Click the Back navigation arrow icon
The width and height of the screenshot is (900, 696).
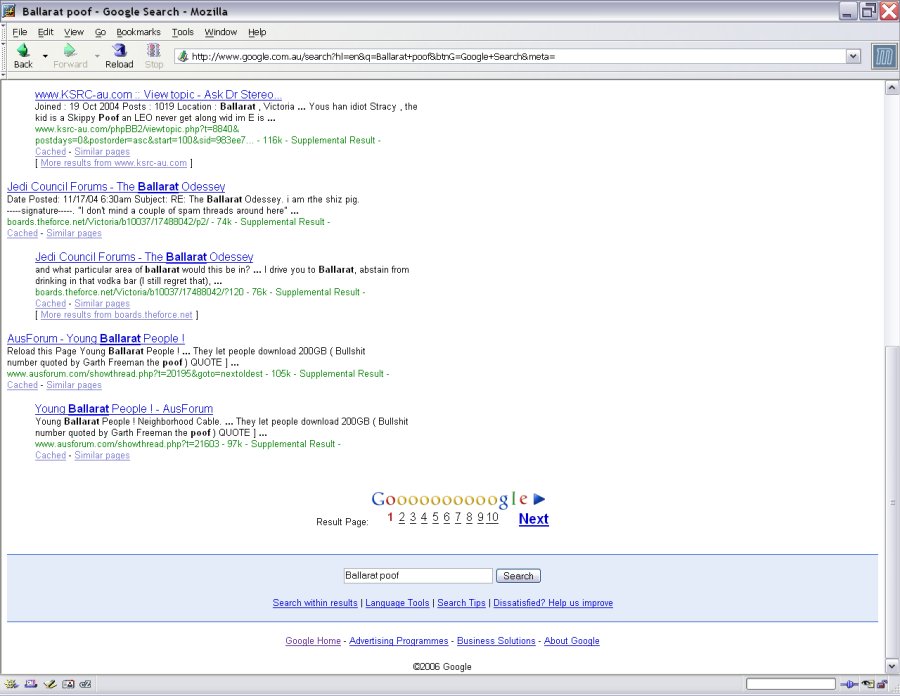click(x=23, y=50)
